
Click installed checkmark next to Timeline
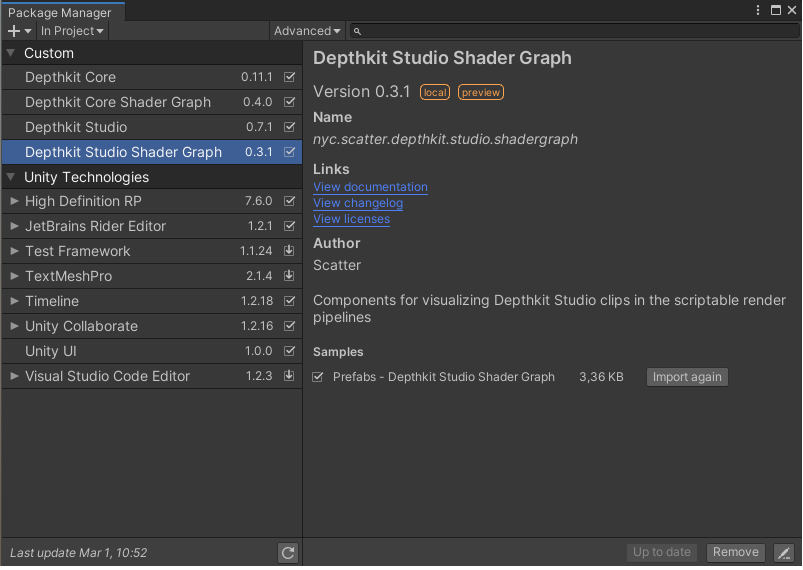pyautogui.click(x=290, y=301)
